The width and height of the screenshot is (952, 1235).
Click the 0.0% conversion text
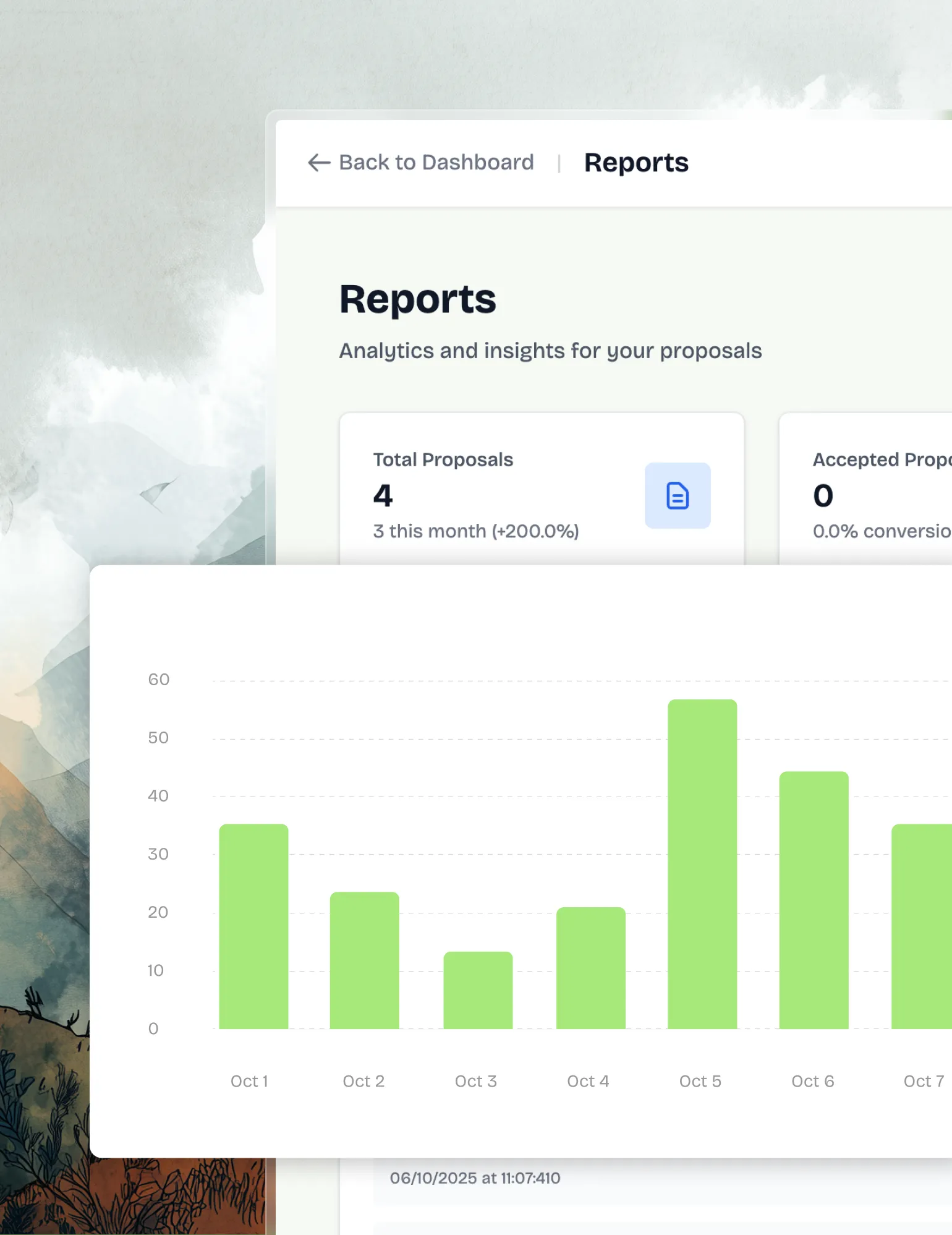[x=881, y=531]
